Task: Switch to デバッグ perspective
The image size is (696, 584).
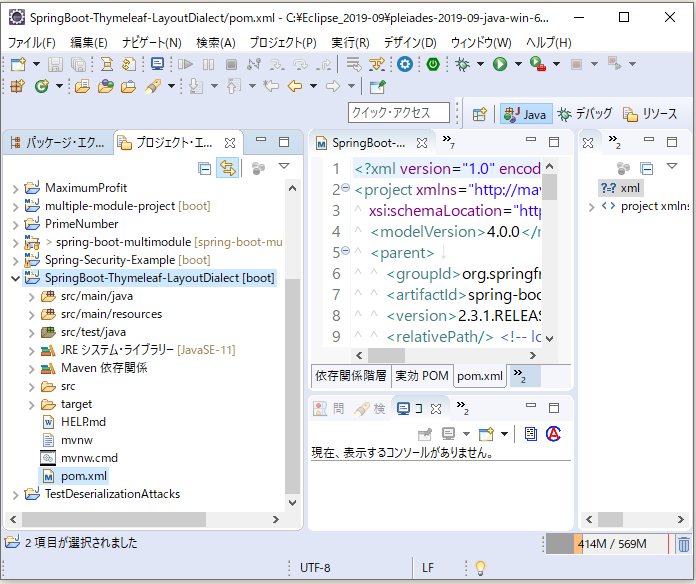Action: point(585,114)
